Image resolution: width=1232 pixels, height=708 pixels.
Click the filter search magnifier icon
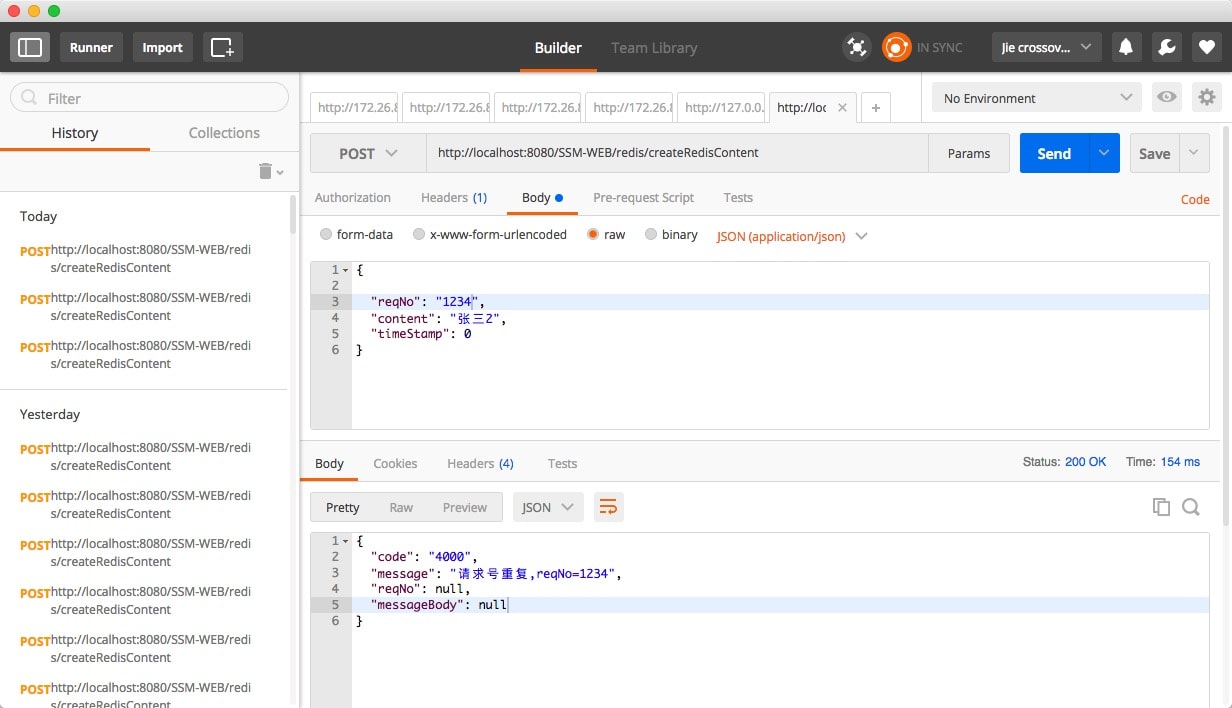coord(29,98)
